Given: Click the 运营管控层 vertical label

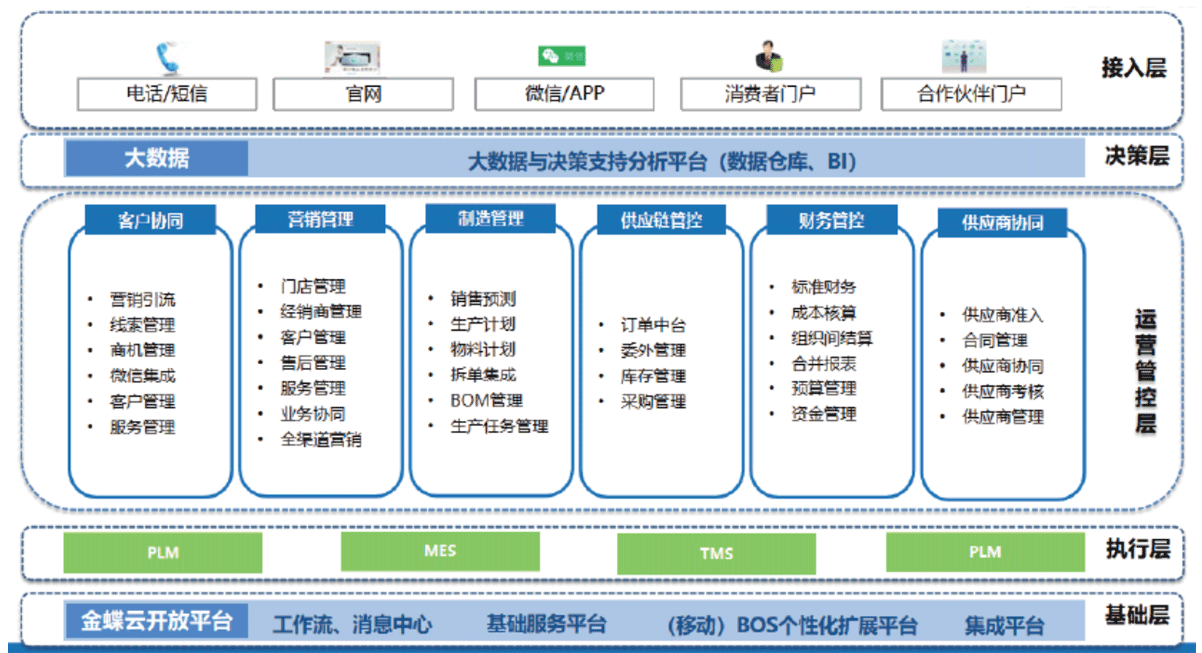Looking at the screenshot, I should tap(1146, 371).
